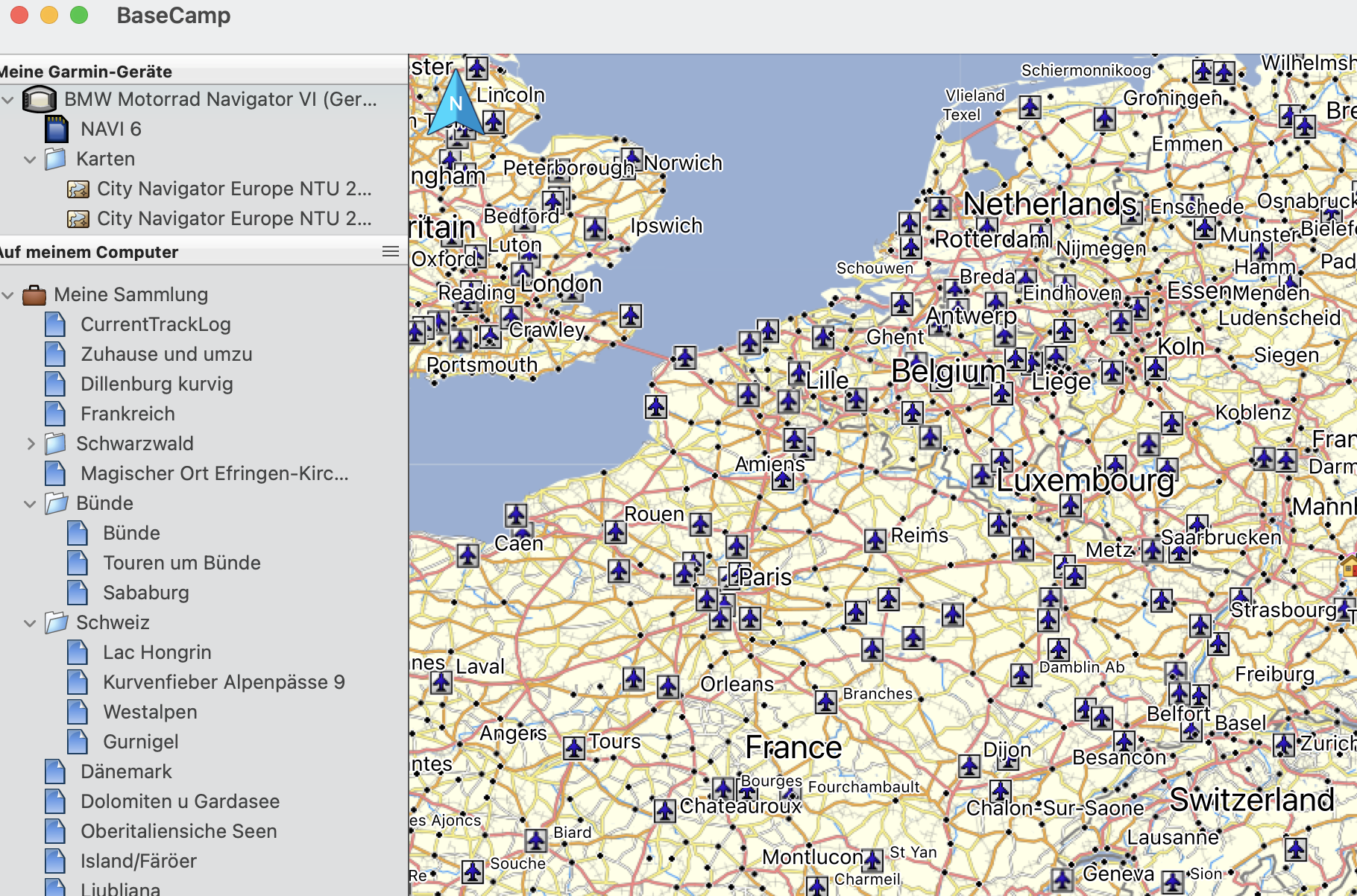1357x896 pixels.
Task: Click the Schwarzwald folder icon
Action: (x=55, y=444)
